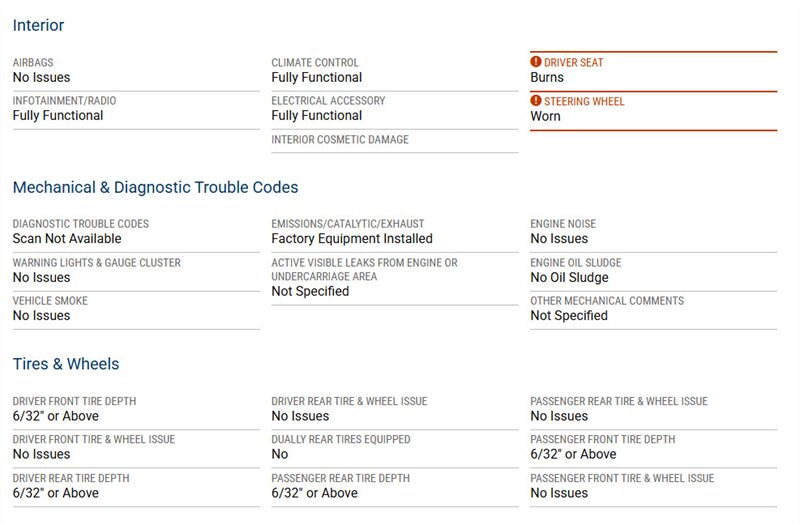800x525 pixels.
Task: Click the Mechanical & Diagnostic Trouble Codes heading
Action: 155,187
